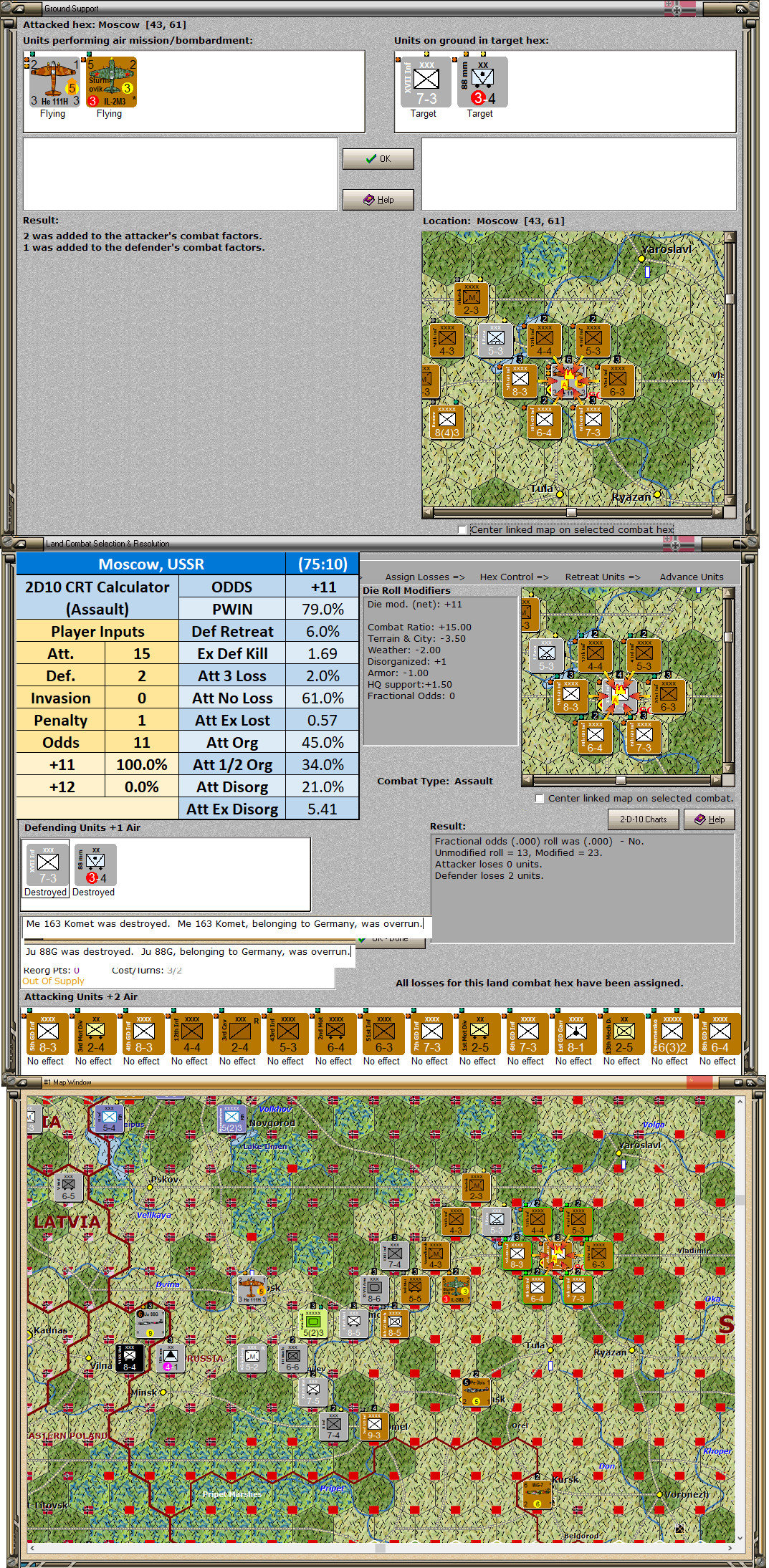Select the 3rd Cav 2-4 attacking unit

tap(239, 1034)
